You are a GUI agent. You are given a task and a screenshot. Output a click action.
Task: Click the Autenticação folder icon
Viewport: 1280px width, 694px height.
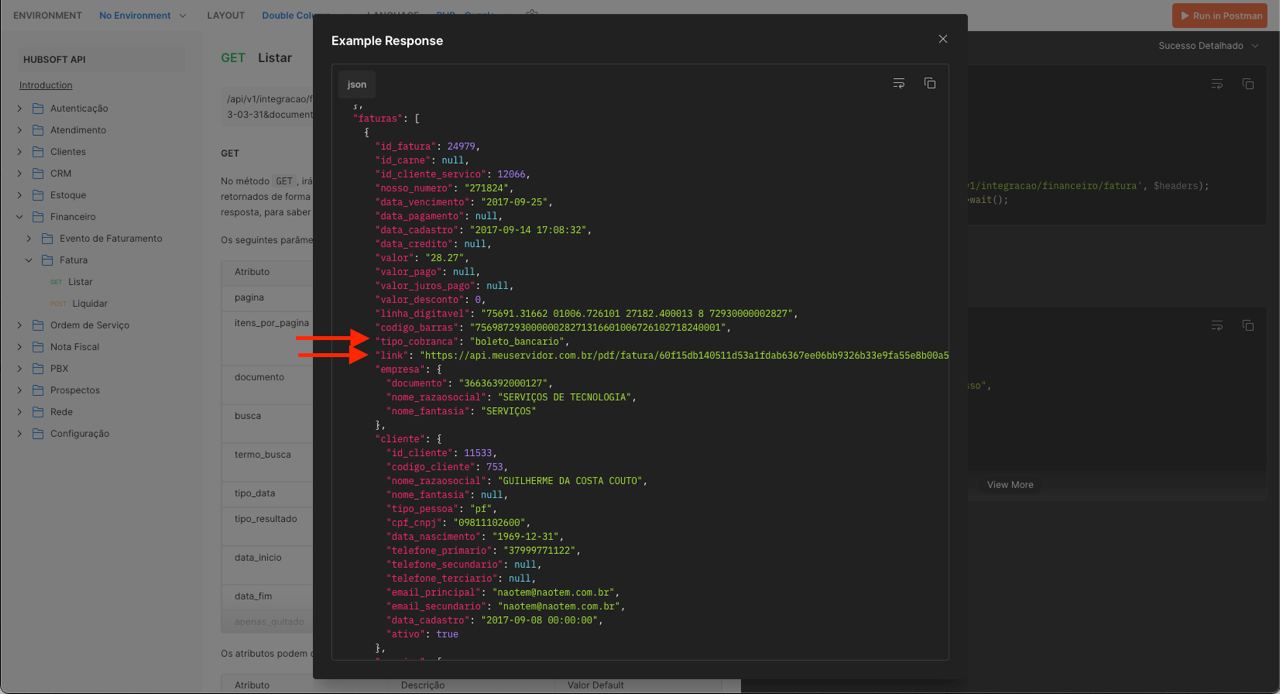tap(38, 108)
